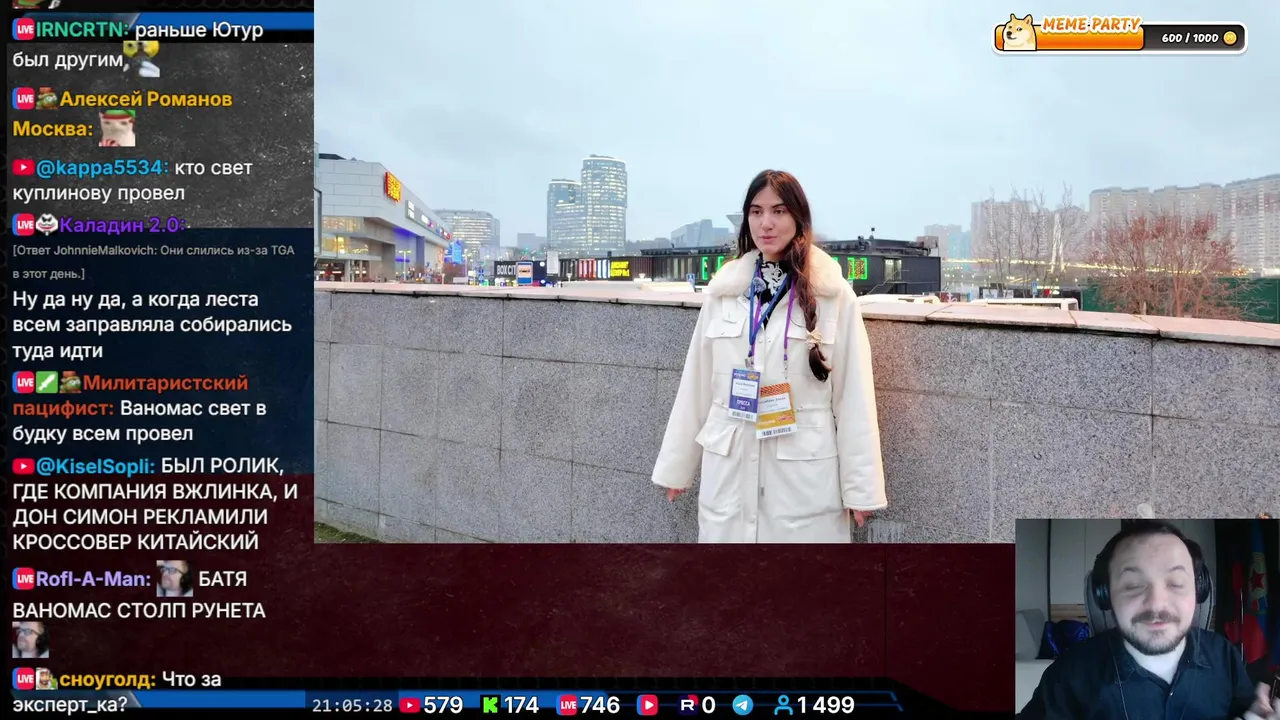
Task: Click LIVE badge next to IRNCRTN
Action: 24,29
